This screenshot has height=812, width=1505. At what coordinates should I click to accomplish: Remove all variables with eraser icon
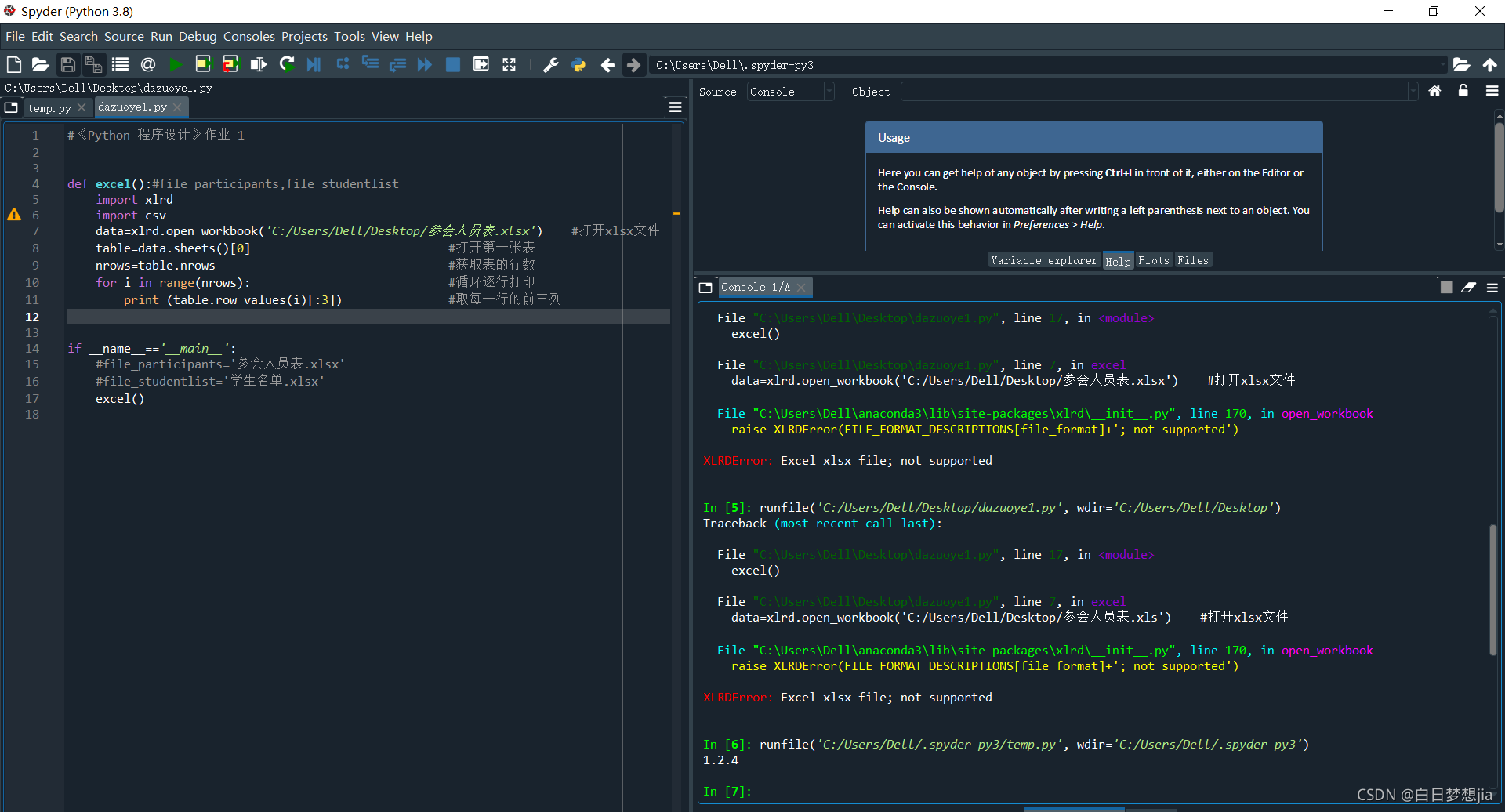(1468, 287)
